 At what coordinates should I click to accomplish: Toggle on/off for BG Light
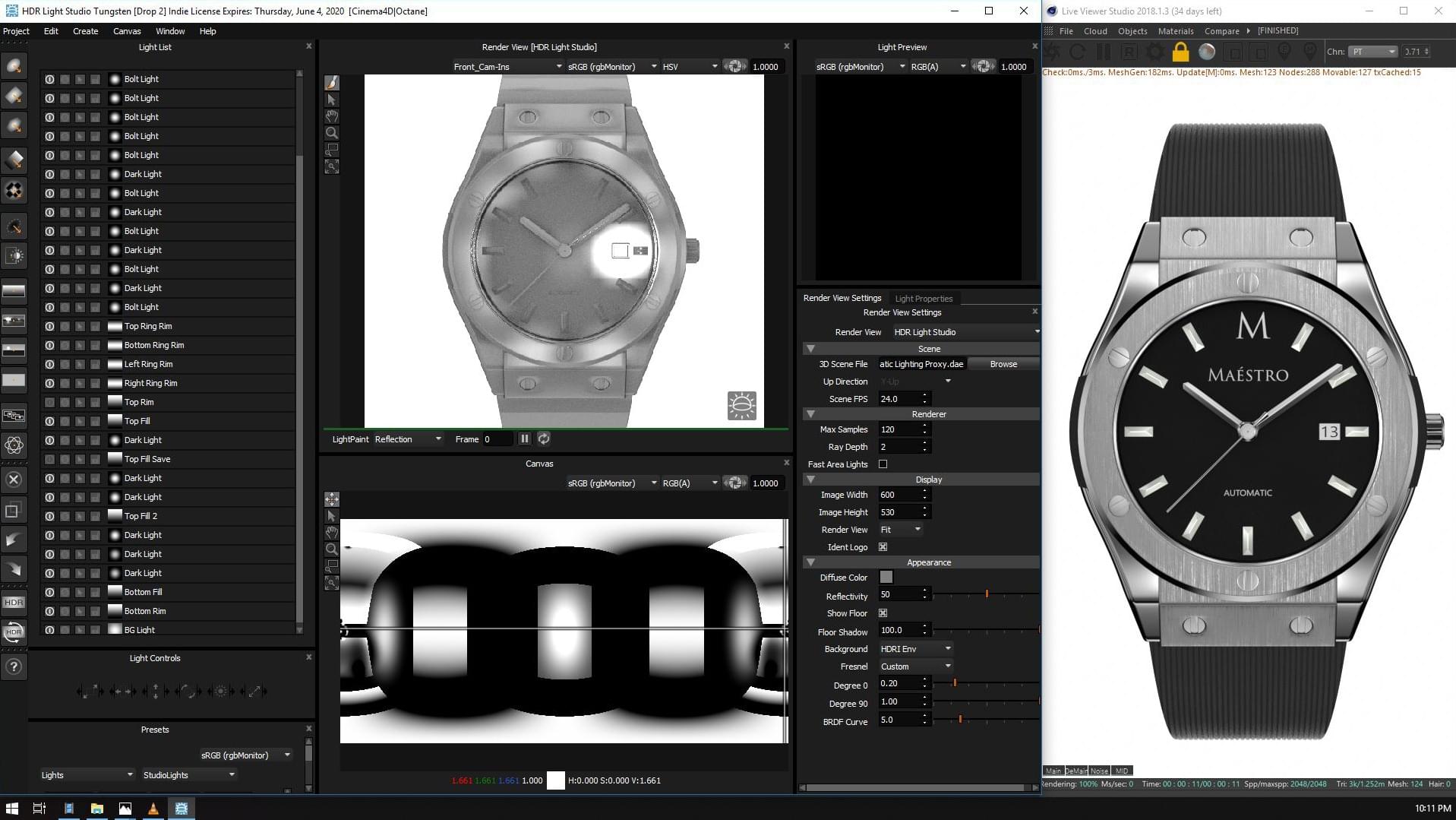point(49,630)
